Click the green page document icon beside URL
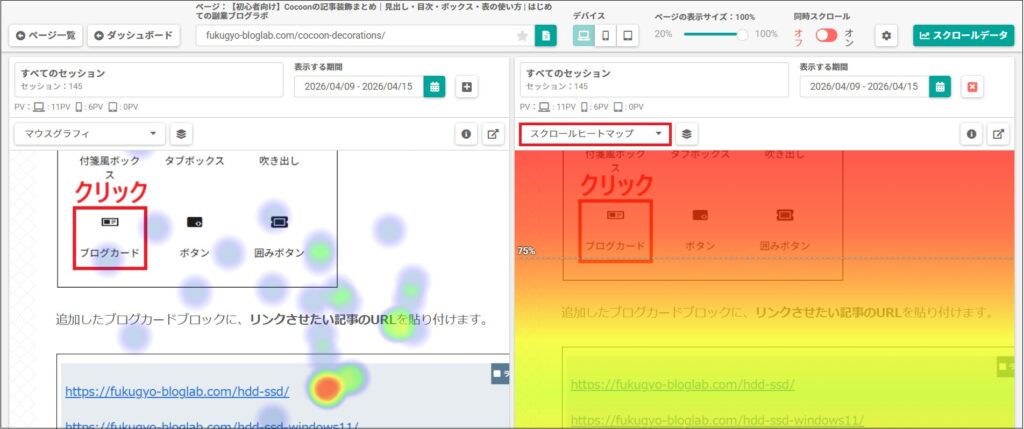The height and width of the screenshot is (429, 1024). pyautogui.click(x=546, y=35)
